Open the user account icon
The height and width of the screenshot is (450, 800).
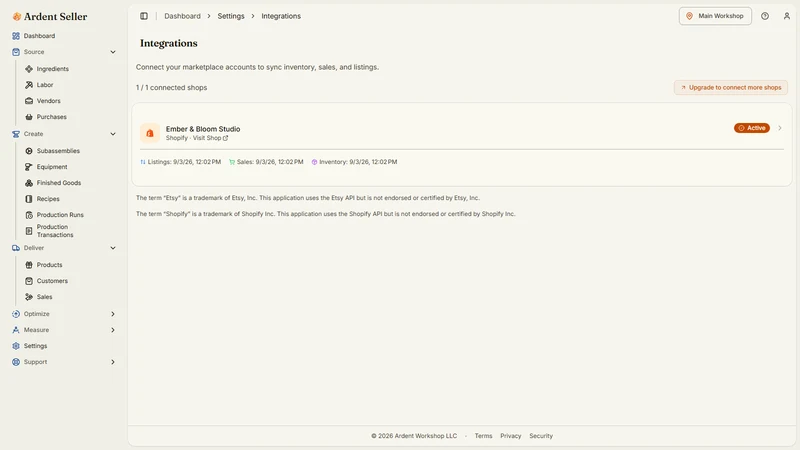[787, 16]
